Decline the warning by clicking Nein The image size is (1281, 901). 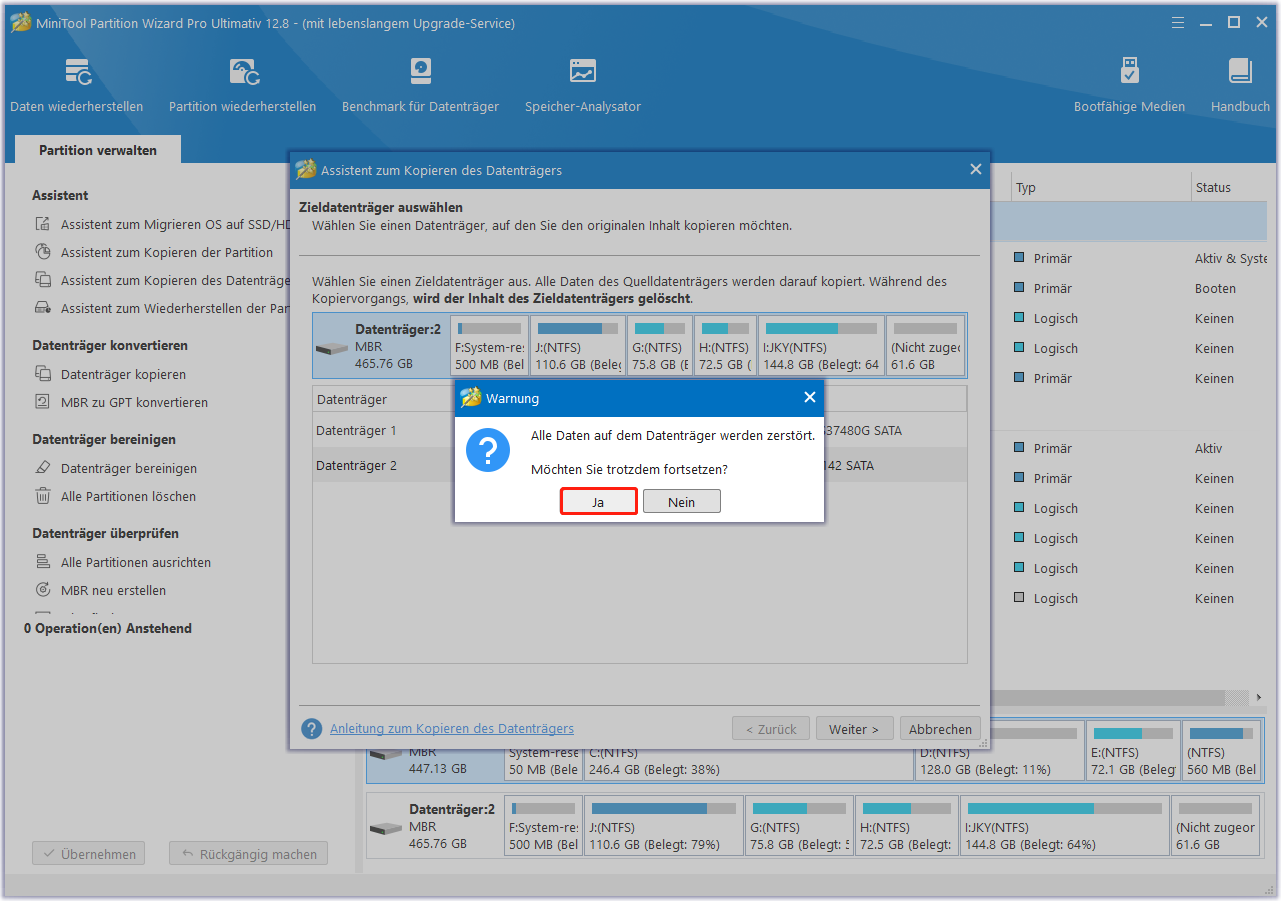coord(681,502)
